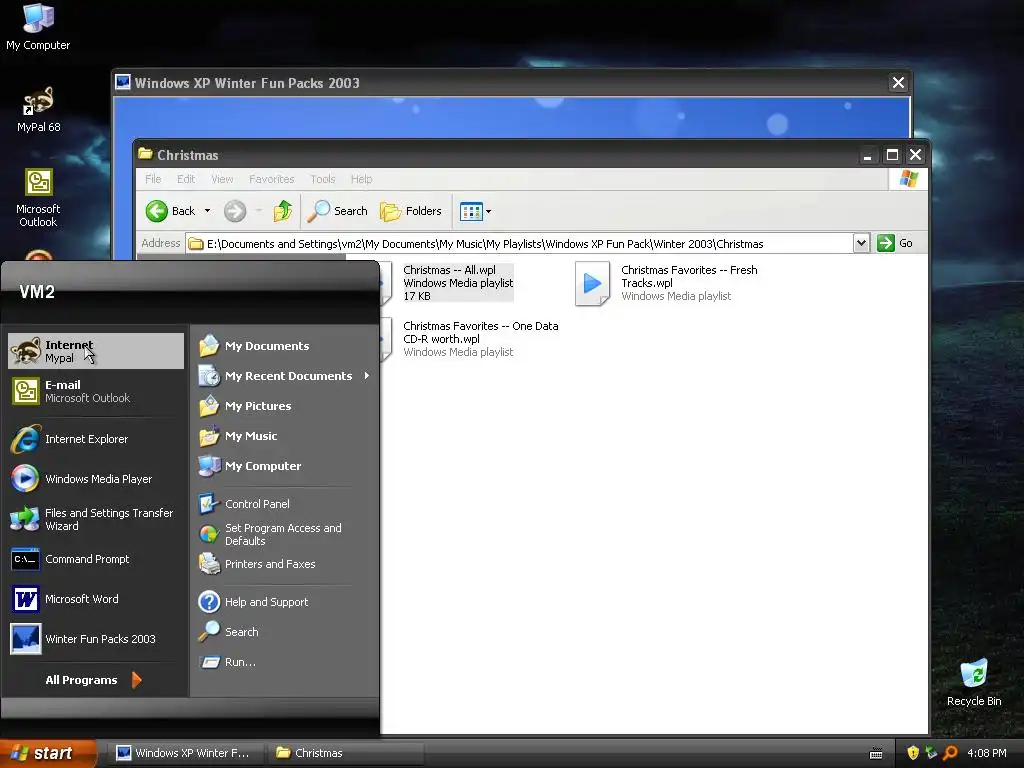Open the Favorites menu
The image size is (1024, 768).
pos(272,179)
